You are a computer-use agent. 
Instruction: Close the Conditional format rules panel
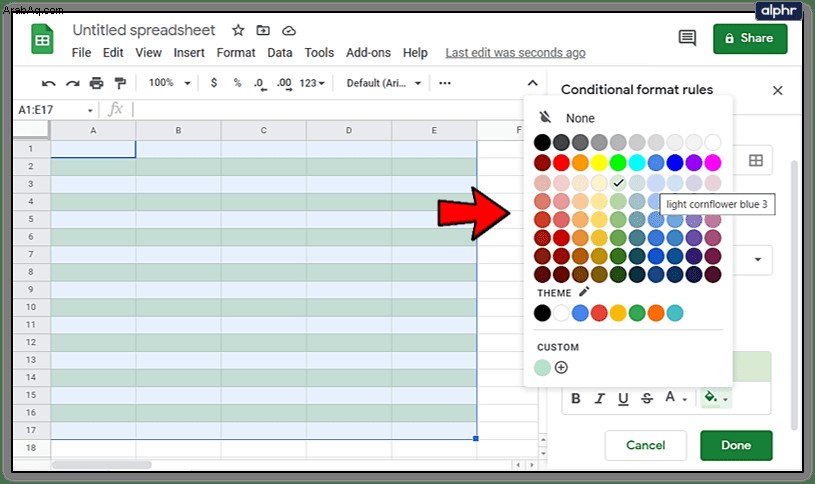(x=778, y=90)
